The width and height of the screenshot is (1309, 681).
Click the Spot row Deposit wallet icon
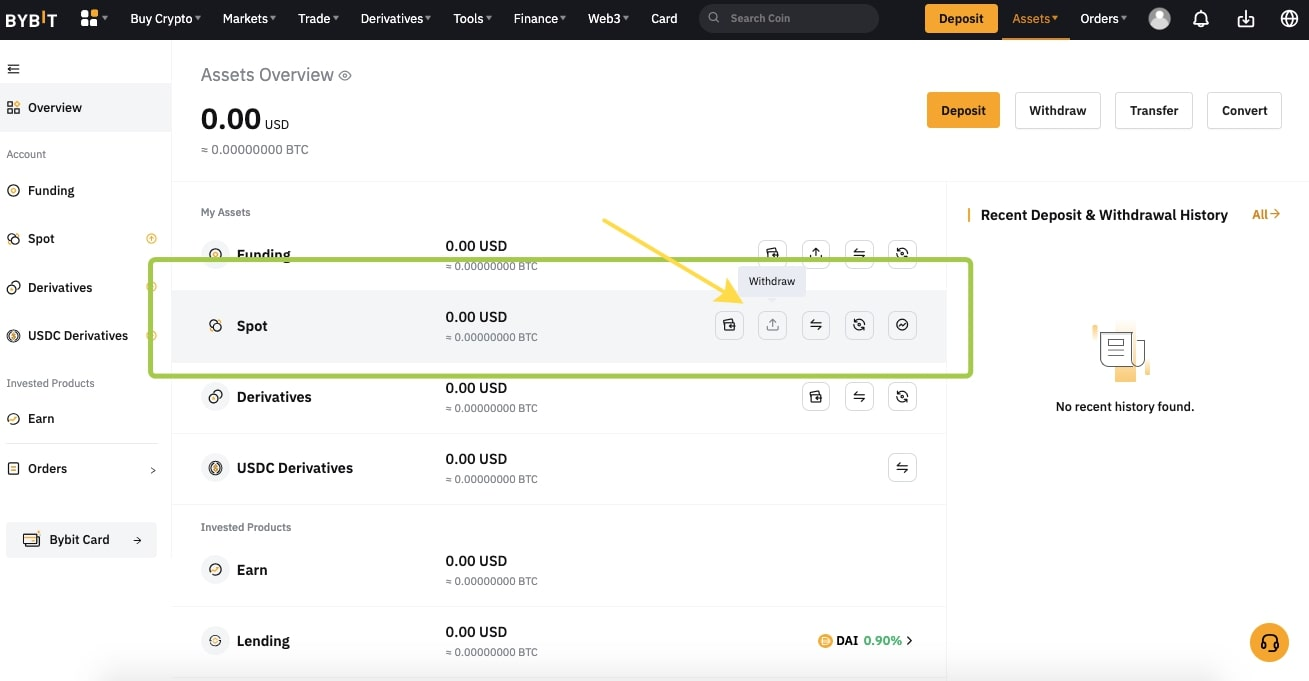pos(729,325)
